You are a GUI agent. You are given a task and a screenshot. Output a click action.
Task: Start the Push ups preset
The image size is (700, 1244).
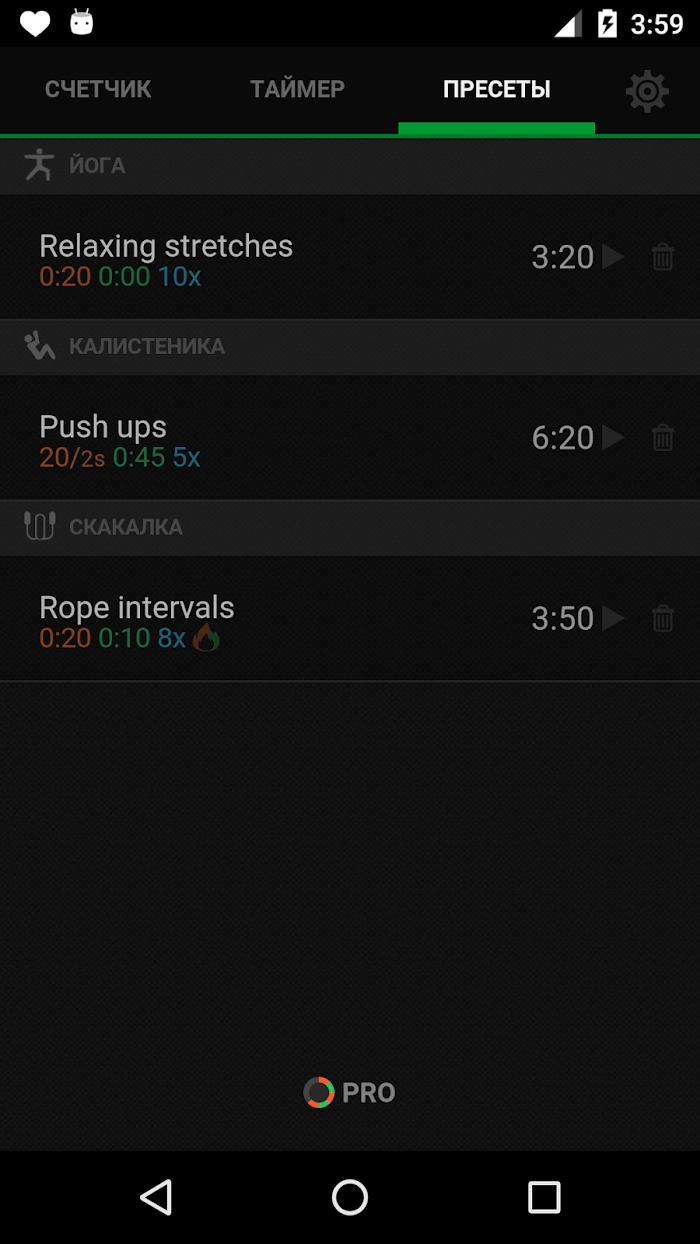tap(613, 438)
